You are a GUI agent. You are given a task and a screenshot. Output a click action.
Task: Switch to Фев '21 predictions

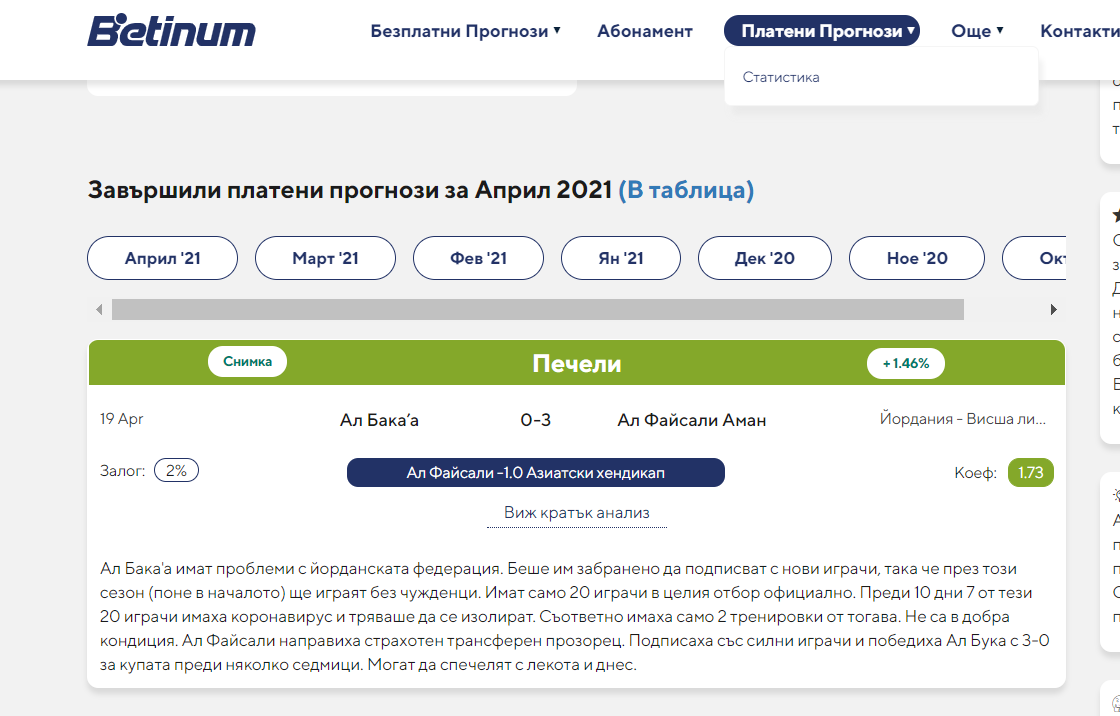[x=478, y=258]
